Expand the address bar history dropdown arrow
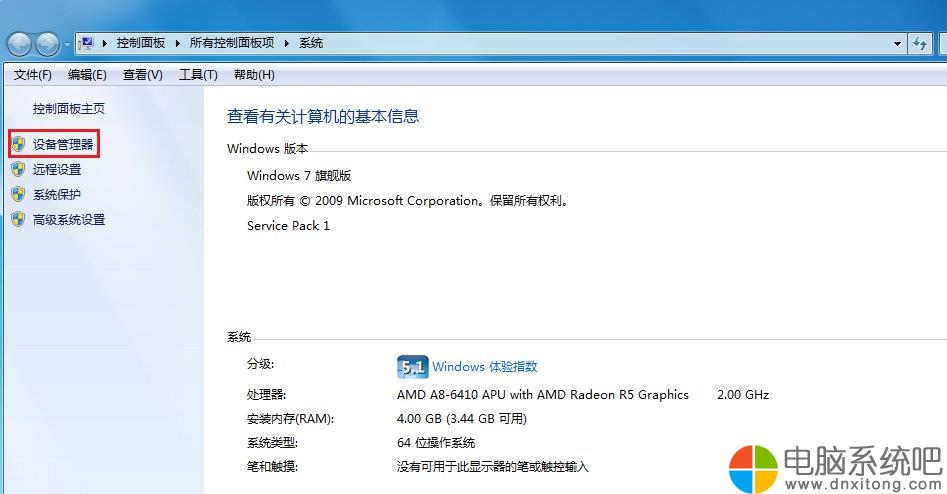947x494 pixels. tap(897, 43)
